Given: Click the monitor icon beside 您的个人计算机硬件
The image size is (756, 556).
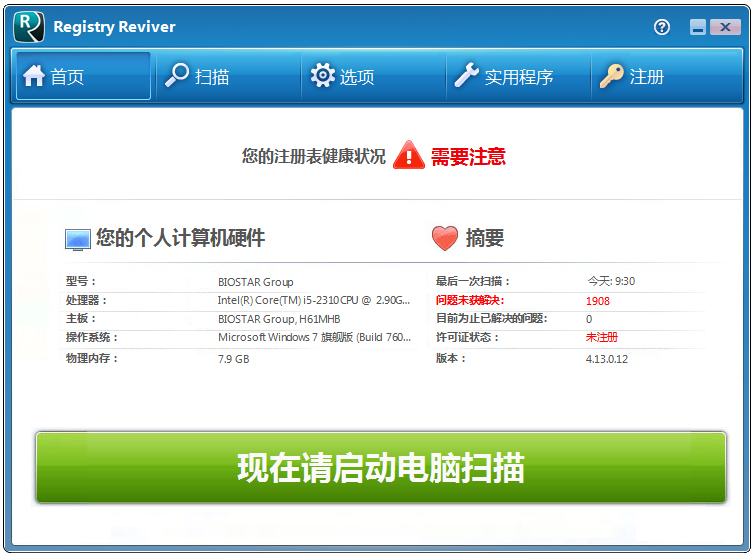Looking at the screenshot, I should [78, 240].
